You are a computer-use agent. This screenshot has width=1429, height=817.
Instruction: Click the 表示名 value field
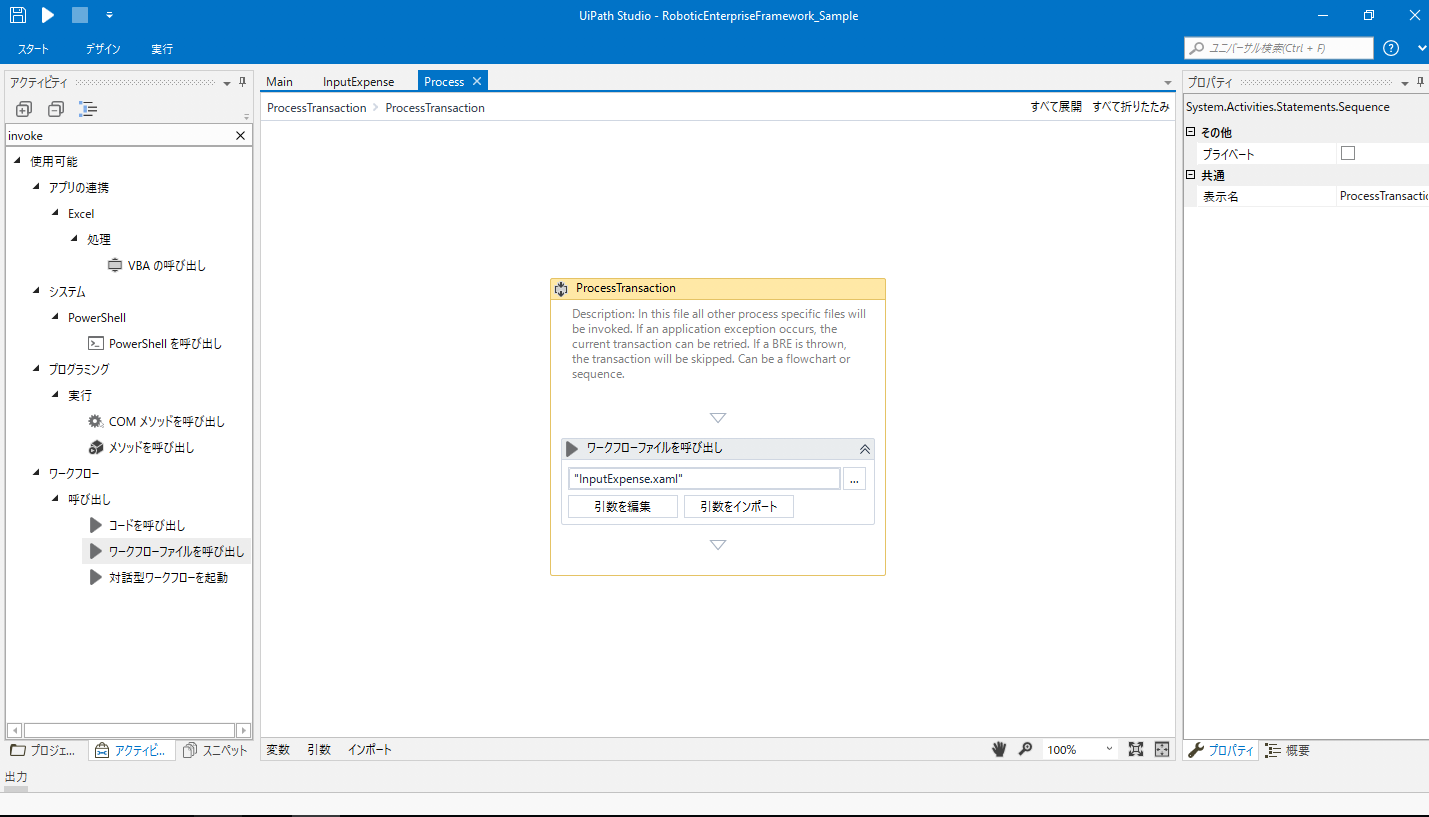coord(1383,196)
